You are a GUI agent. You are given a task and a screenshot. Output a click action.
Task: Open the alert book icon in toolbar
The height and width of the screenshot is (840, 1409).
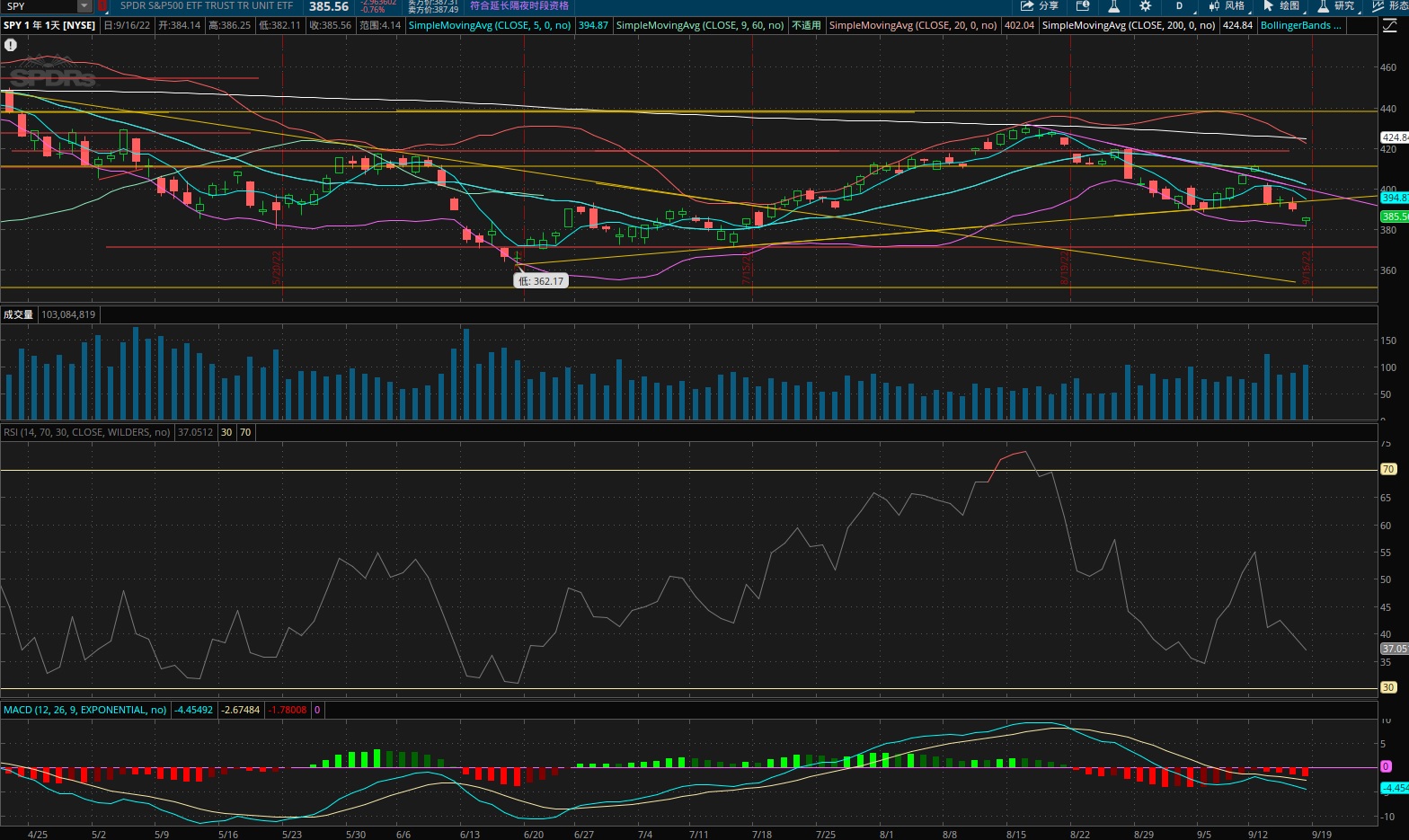click(x=1083, y=6)
